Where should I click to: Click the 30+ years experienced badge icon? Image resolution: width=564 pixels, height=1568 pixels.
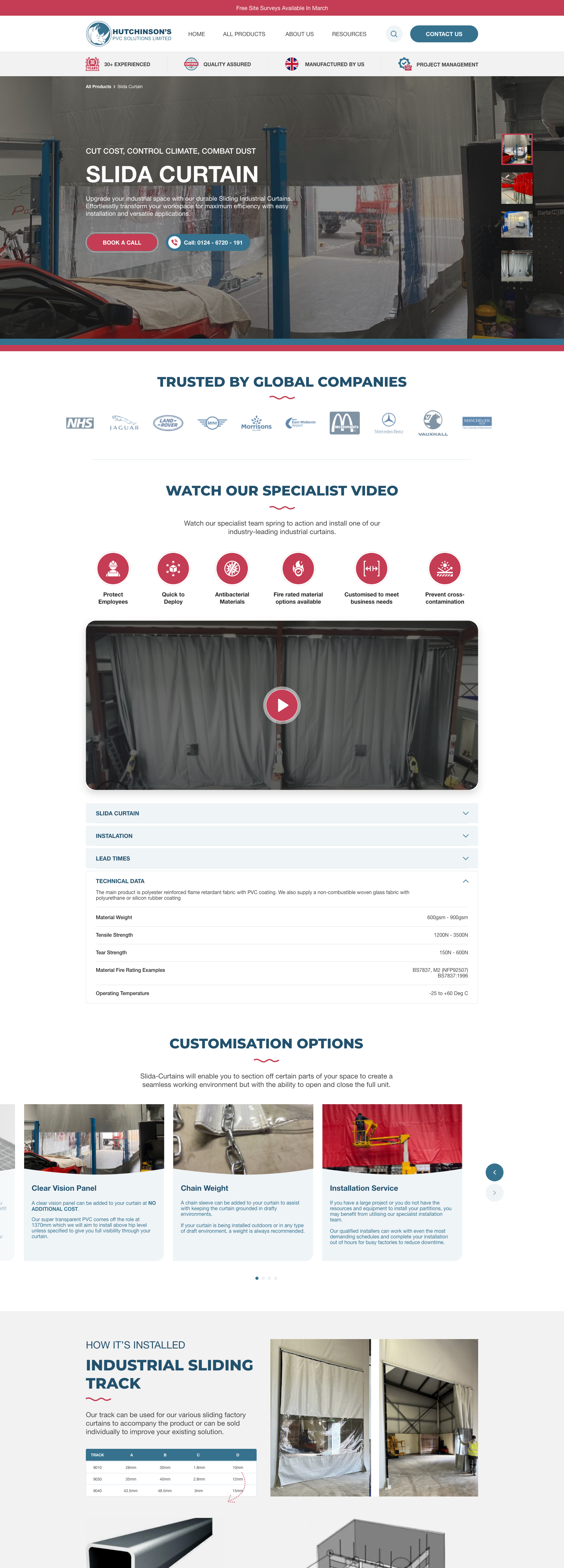pyautogui.click(x=92, y=64)
